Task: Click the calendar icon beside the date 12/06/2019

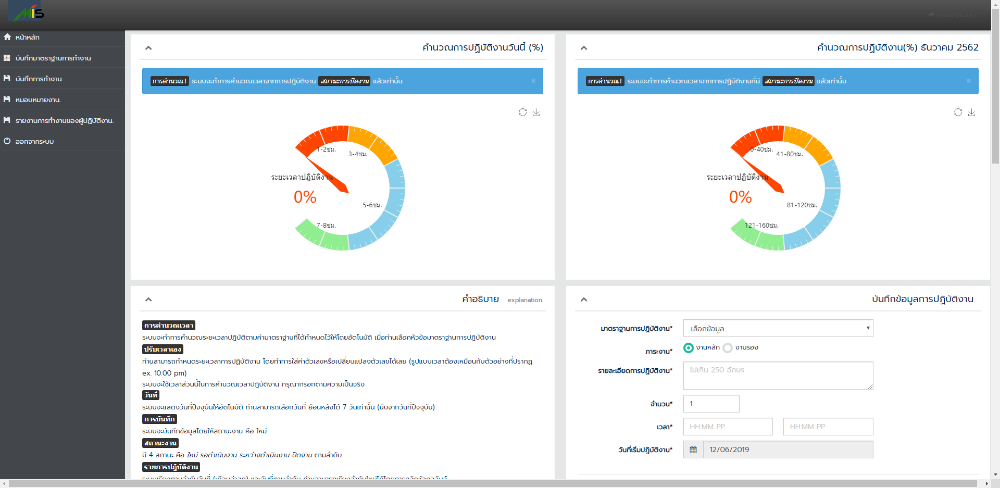Action: click(x=693, y=450)
